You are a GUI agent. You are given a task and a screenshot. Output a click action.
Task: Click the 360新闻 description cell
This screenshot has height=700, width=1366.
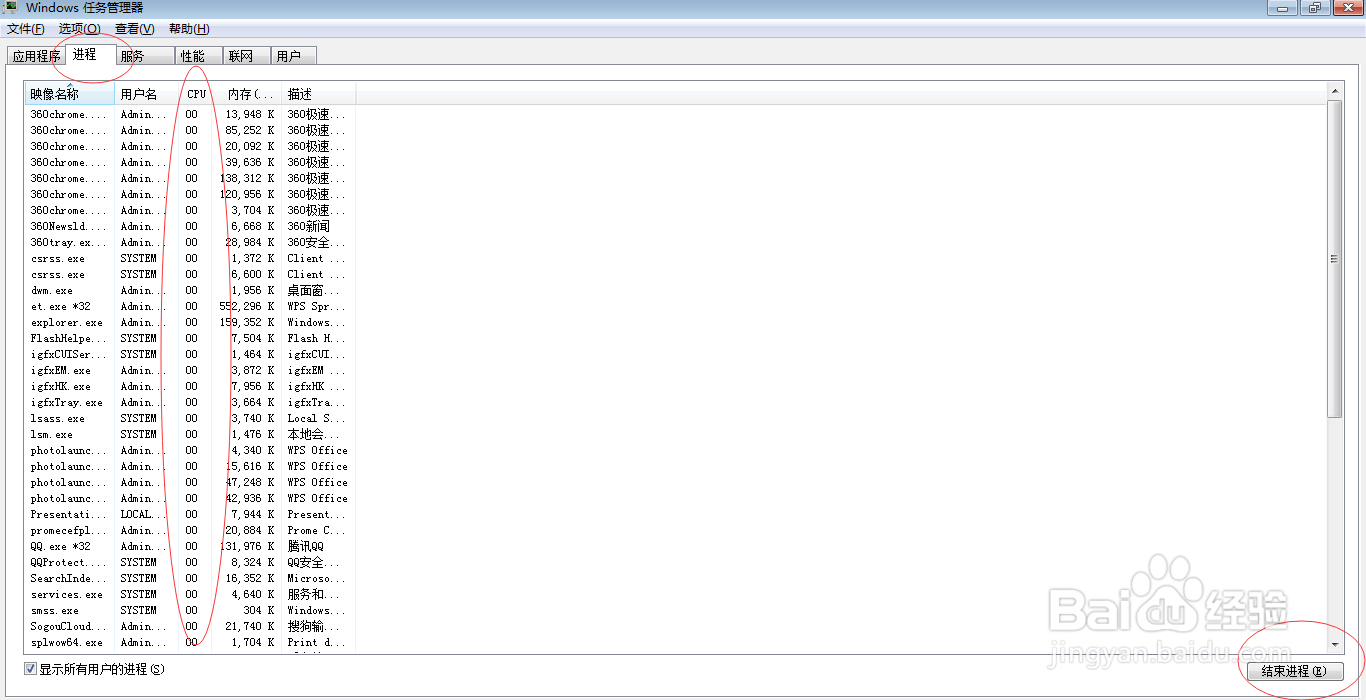(x=309, y=226)
